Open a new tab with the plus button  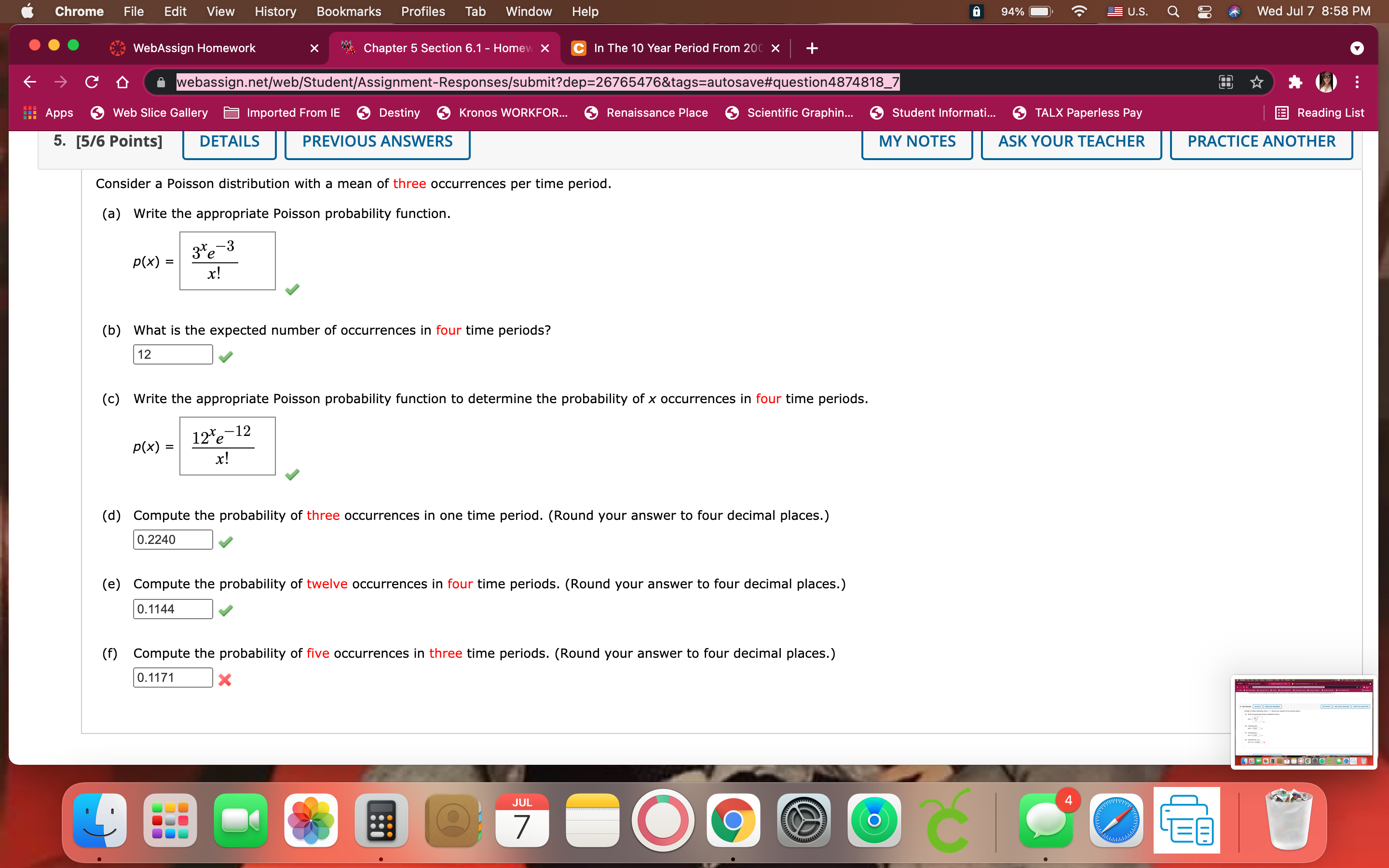[x=812, y=48]
